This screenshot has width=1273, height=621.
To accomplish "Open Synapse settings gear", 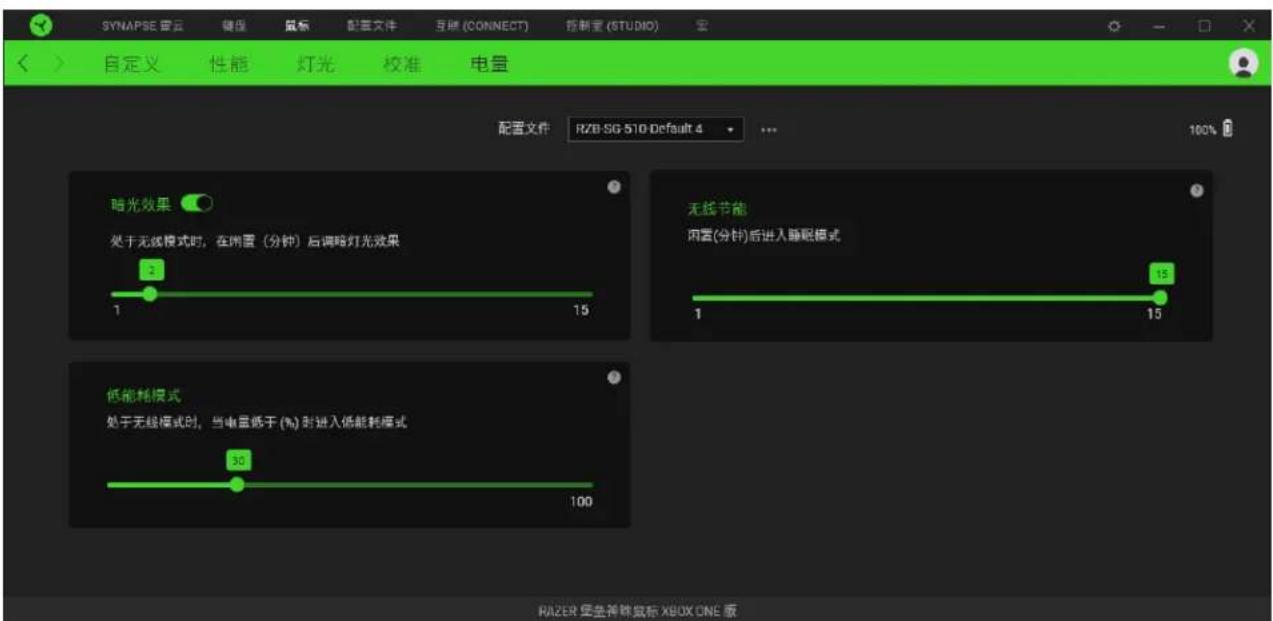I will [1113, 26].
